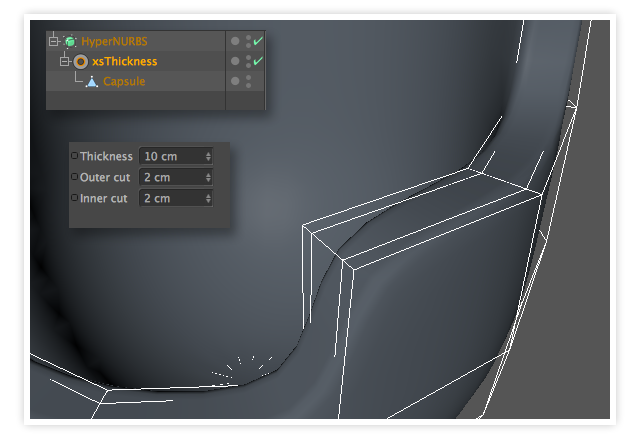This screenshot has width=640, height=447.
Task: Disable HyperNURBS green check mark
Action: coord(258,41)
